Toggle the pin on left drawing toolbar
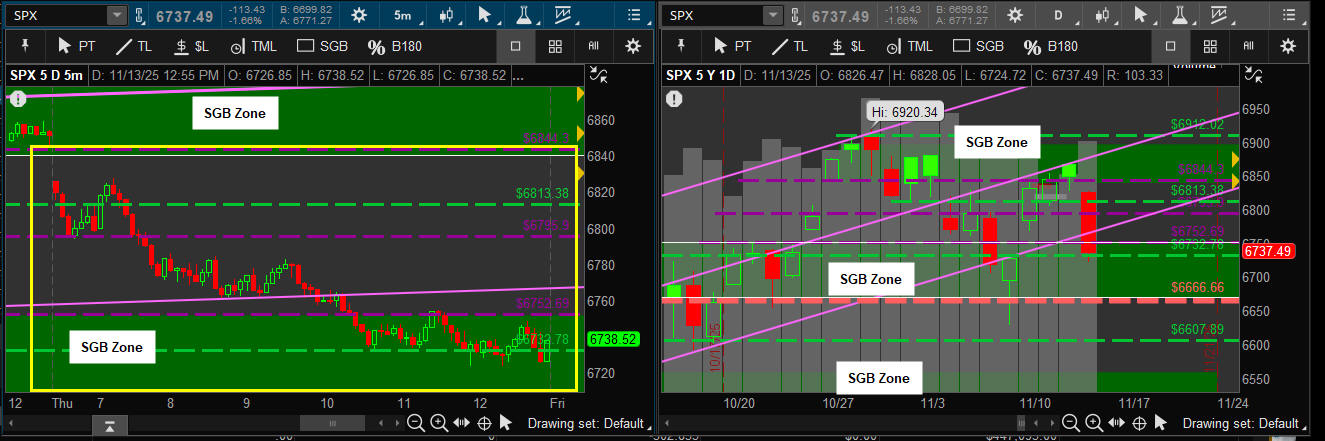The image size is (1325, 441). [25, 46]
